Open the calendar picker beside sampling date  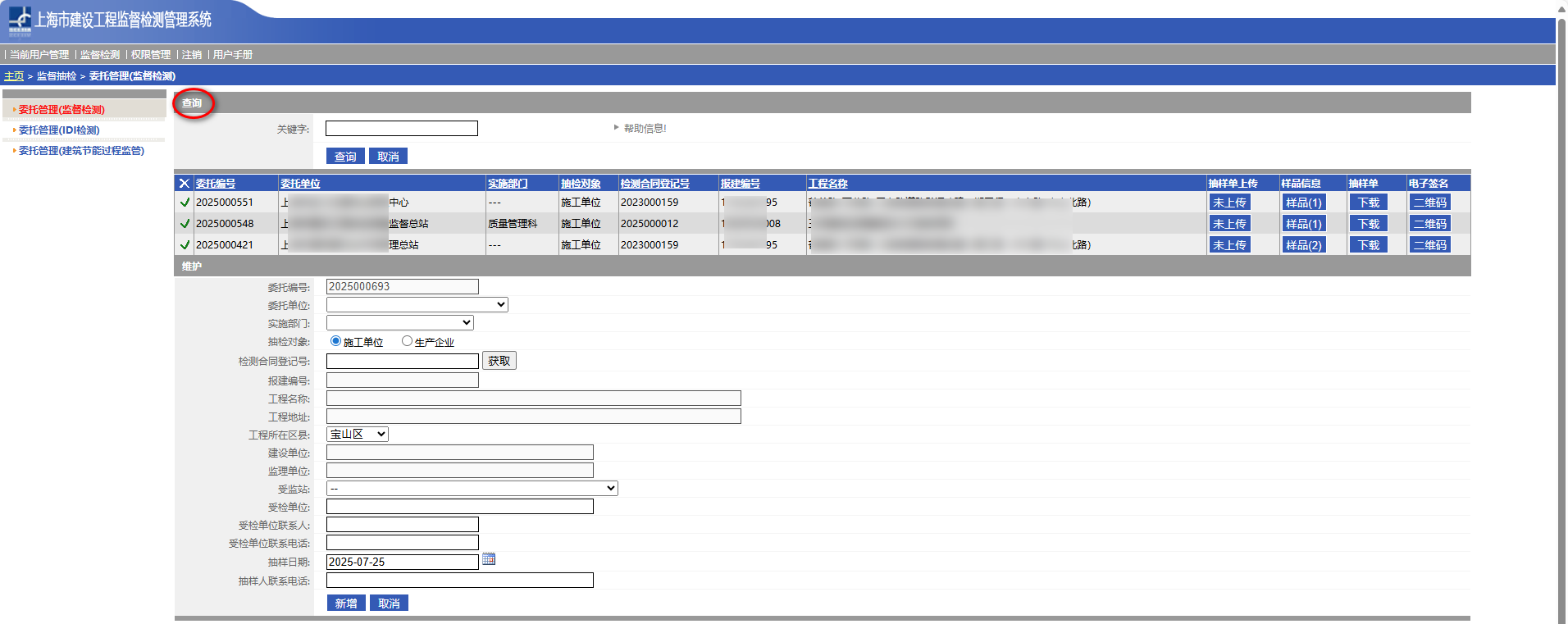click(x=489, y=559)
